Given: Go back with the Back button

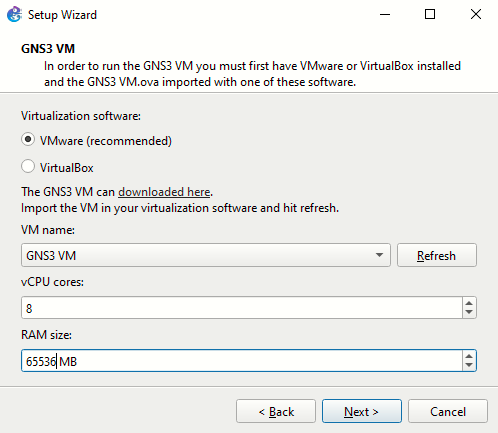Looking at the screenshot, I should coord(276,411).
